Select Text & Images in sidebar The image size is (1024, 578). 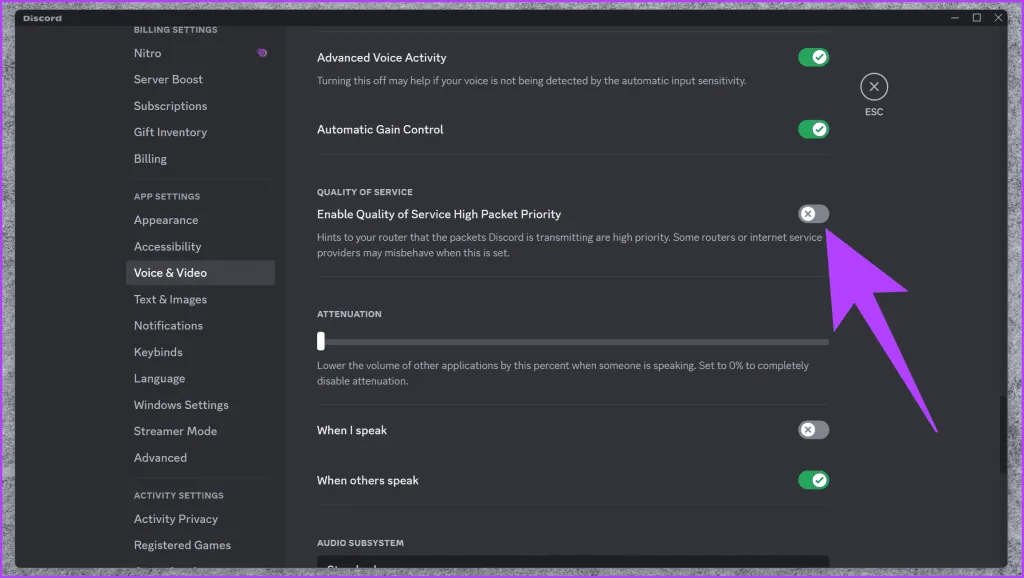pos(171,299)
